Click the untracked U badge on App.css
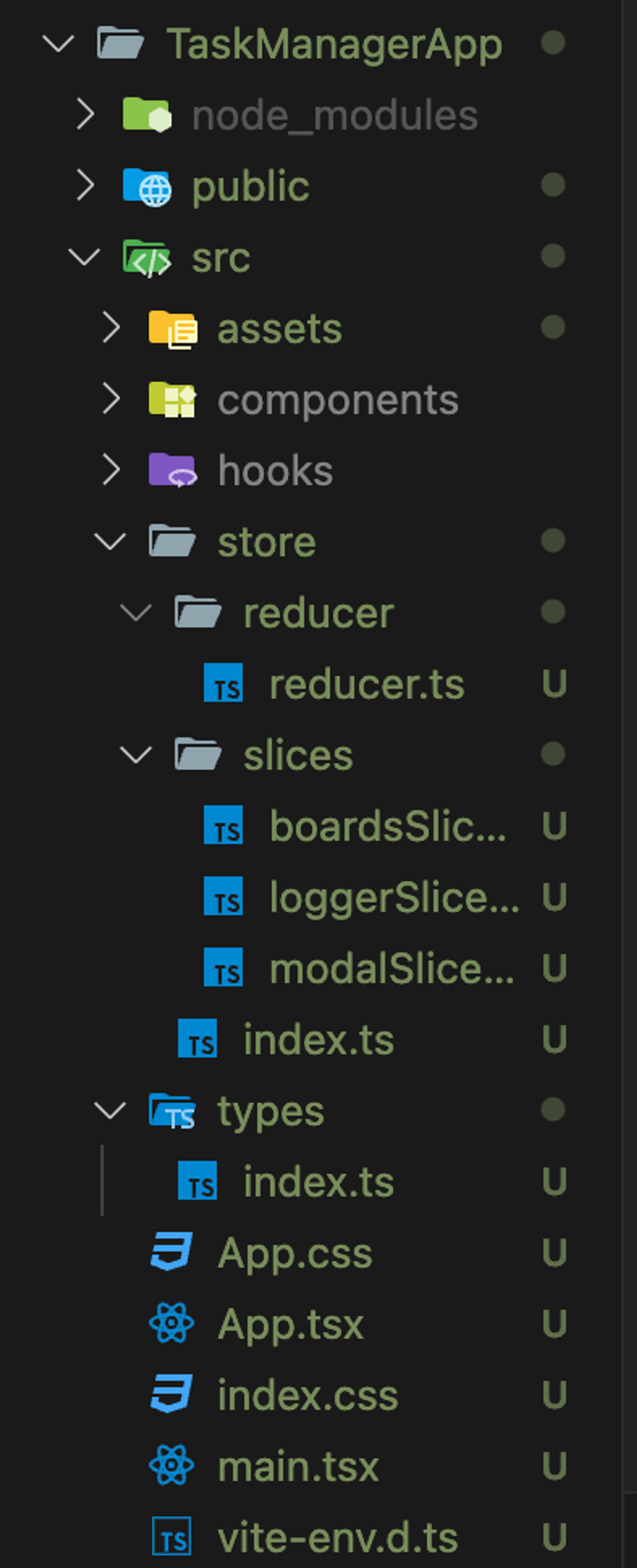This screenshot has height=1568, width=637. (555, 1253)
